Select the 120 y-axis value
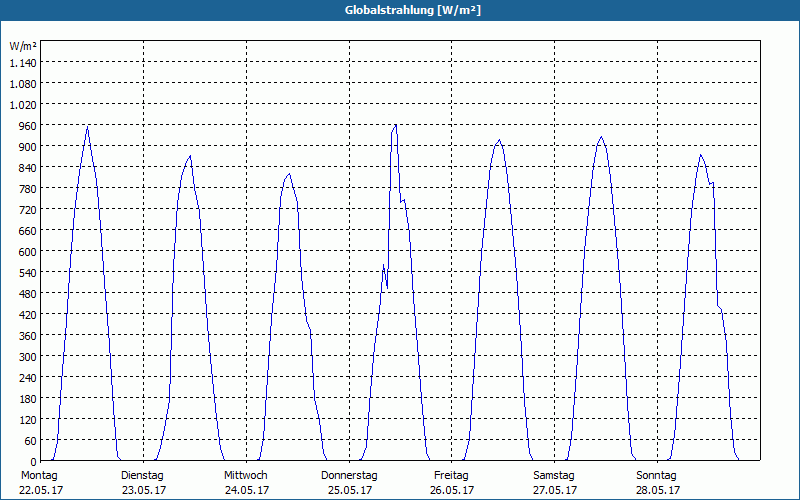 tap(28, 419)
